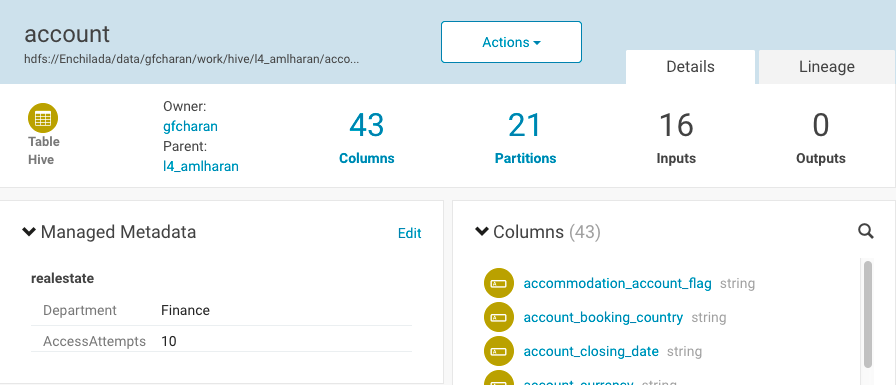Edit the managed metadata
The height and width of the screenshot is (385, 896).
410,233
